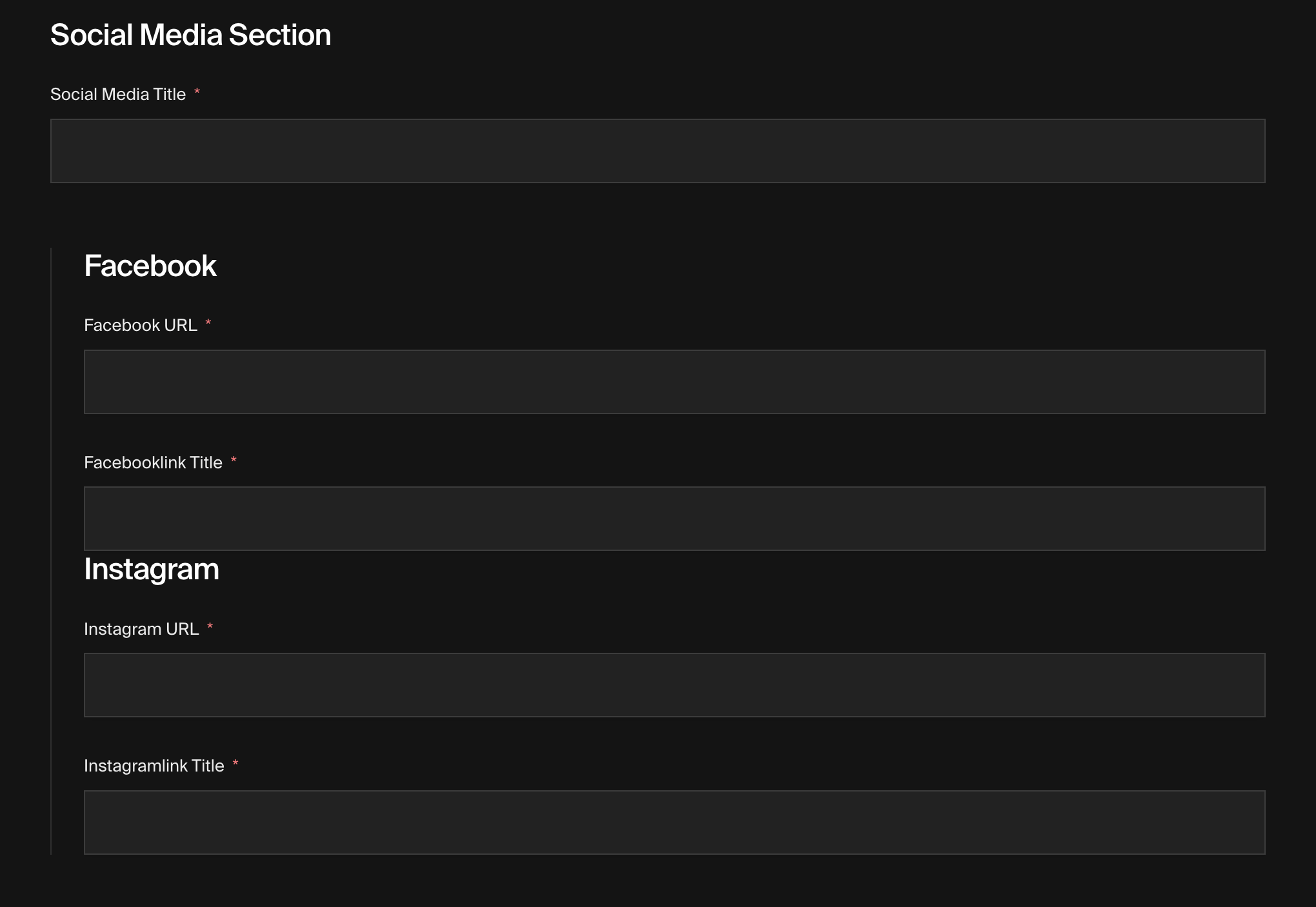Click the Social Media Title input field

pyautogui.click(x=658, y=151)
